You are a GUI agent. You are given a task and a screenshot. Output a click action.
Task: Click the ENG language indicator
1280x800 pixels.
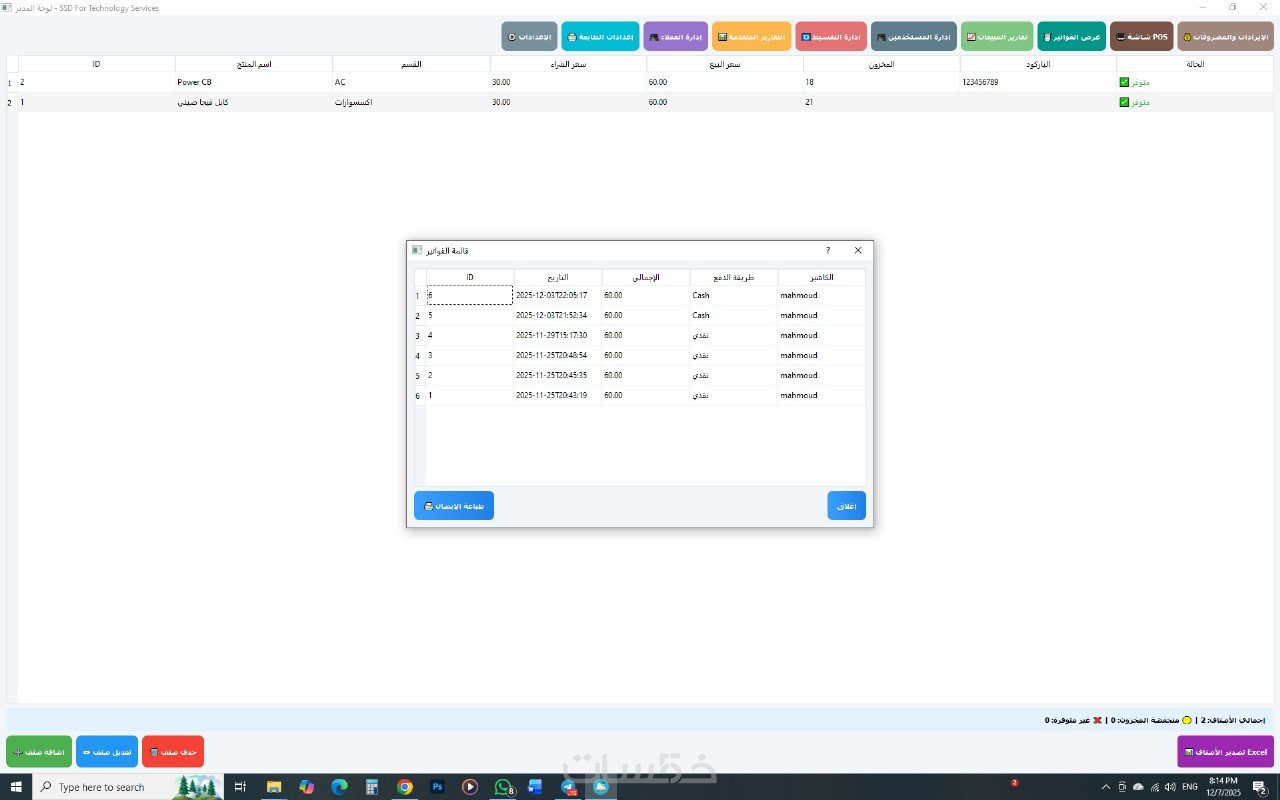click(1190, 787)
